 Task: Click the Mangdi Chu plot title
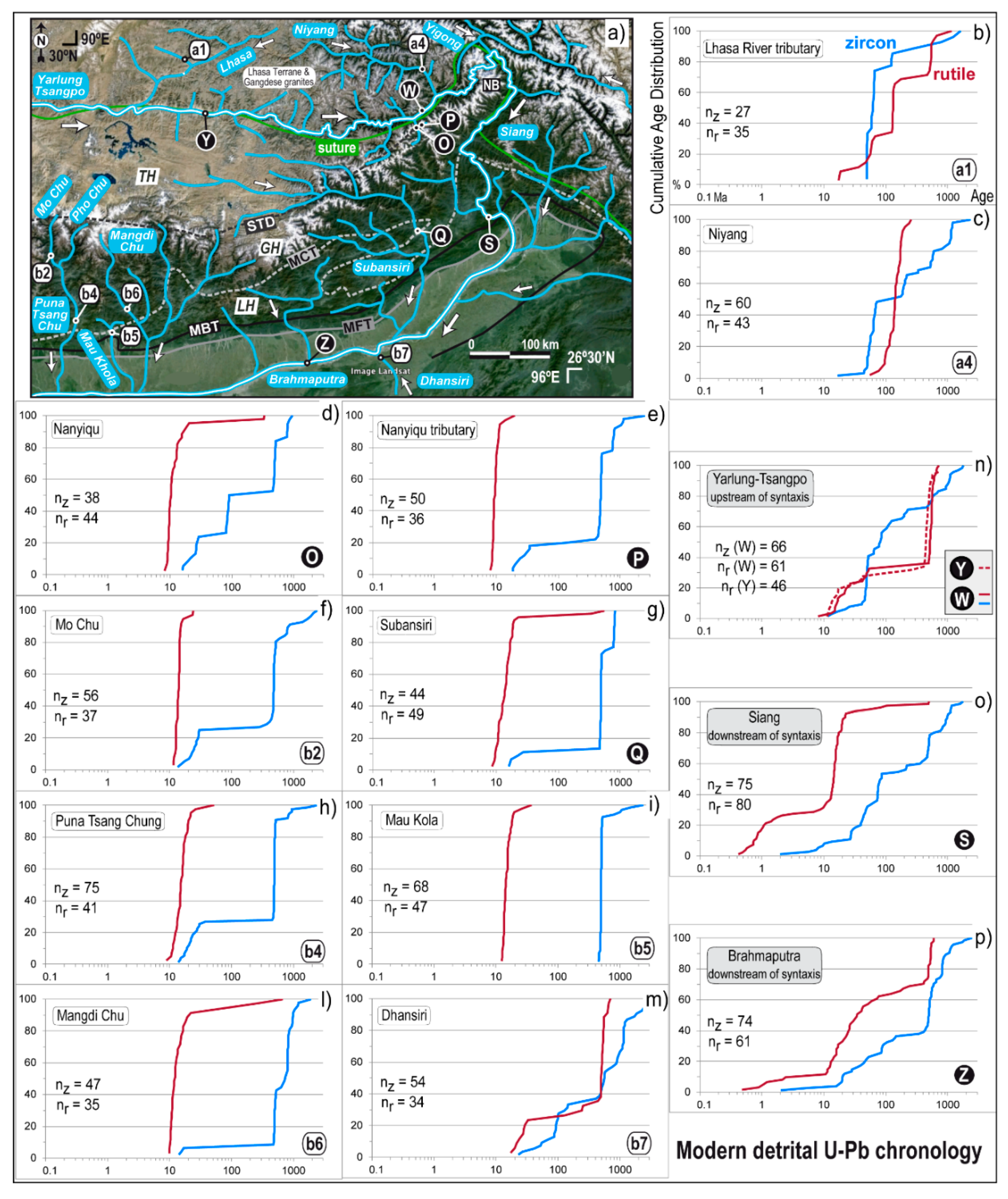[90, 1015]
